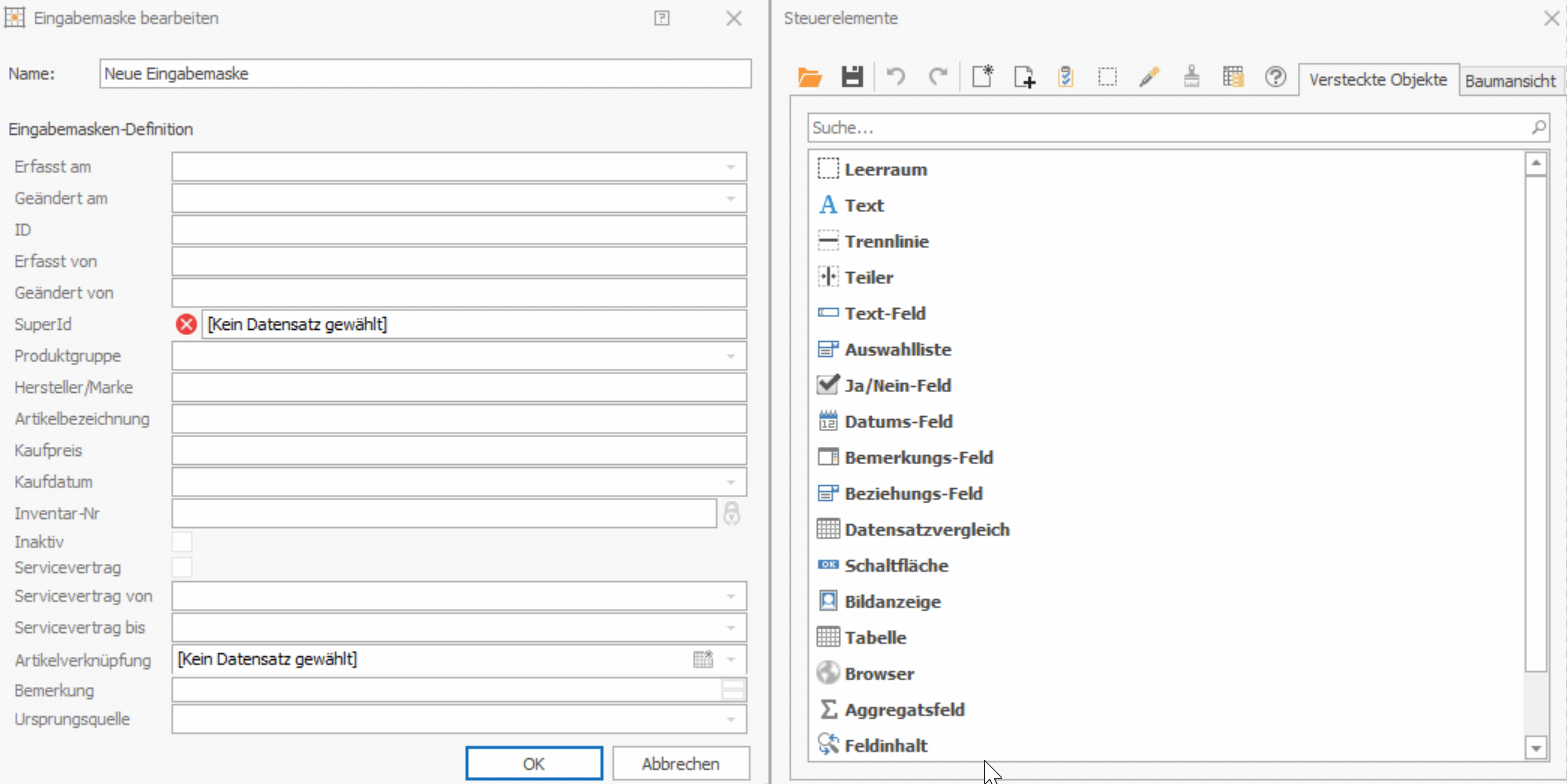Toggle the Servicevertrag checkbox
The image size is (1567, 784).
[182, 567]
